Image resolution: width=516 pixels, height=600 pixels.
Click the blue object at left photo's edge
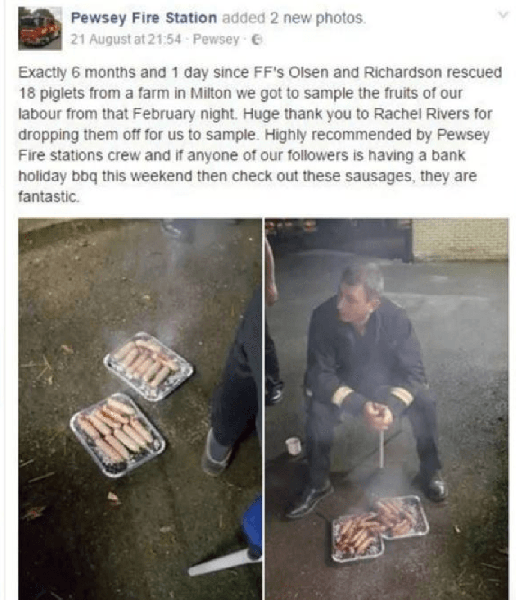[253, 524]
